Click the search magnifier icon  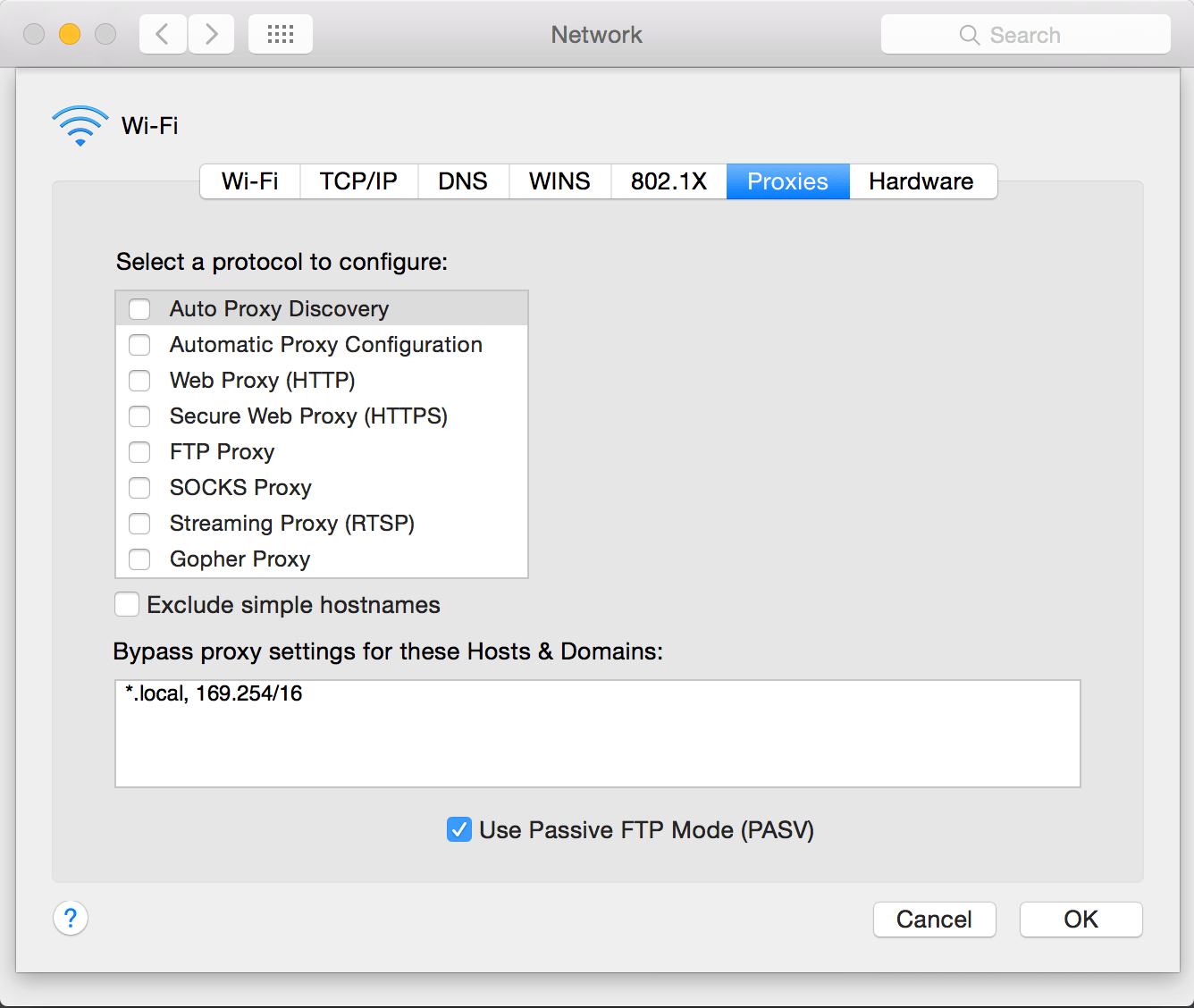969,35
